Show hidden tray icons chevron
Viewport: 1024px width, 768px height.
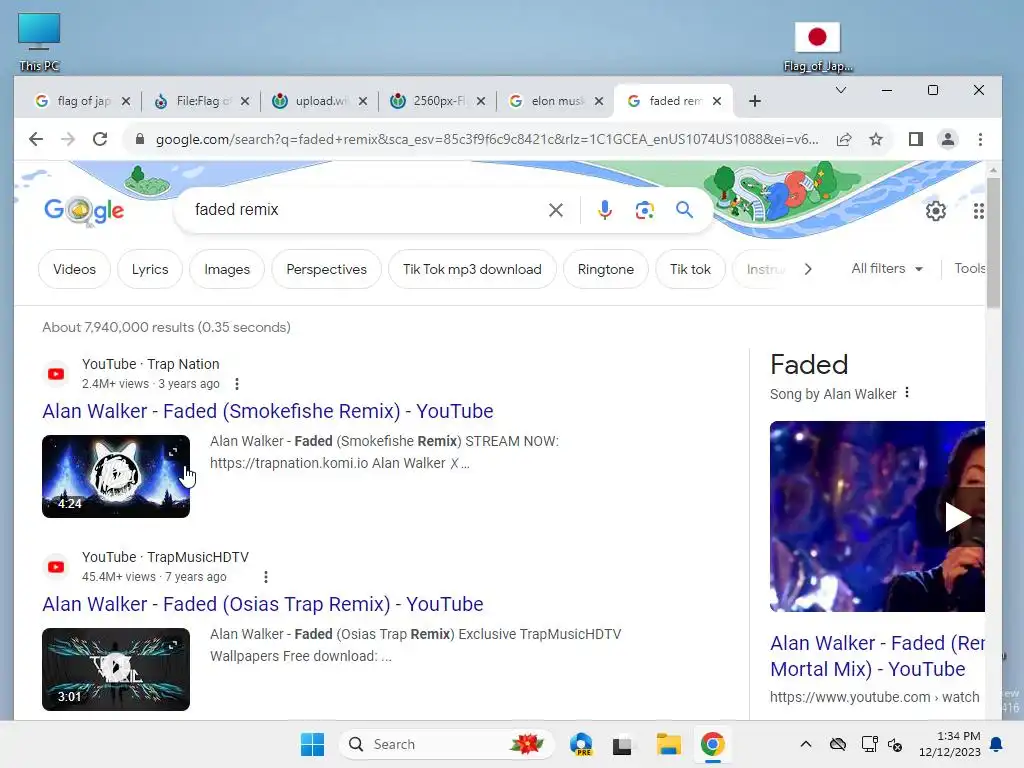click(x=806, y=744)
